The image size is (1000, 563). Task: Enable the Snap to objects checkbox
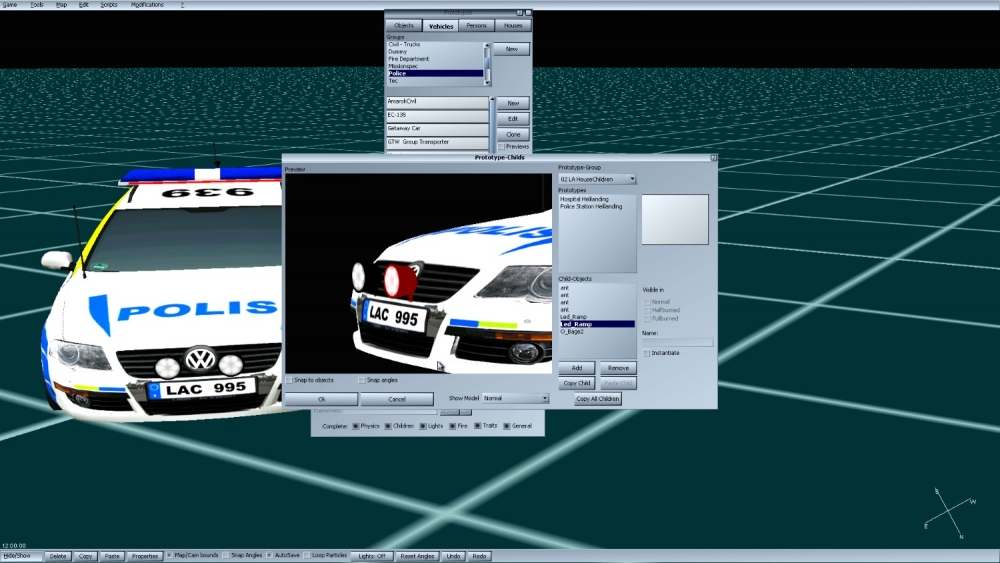coord(290,380)
